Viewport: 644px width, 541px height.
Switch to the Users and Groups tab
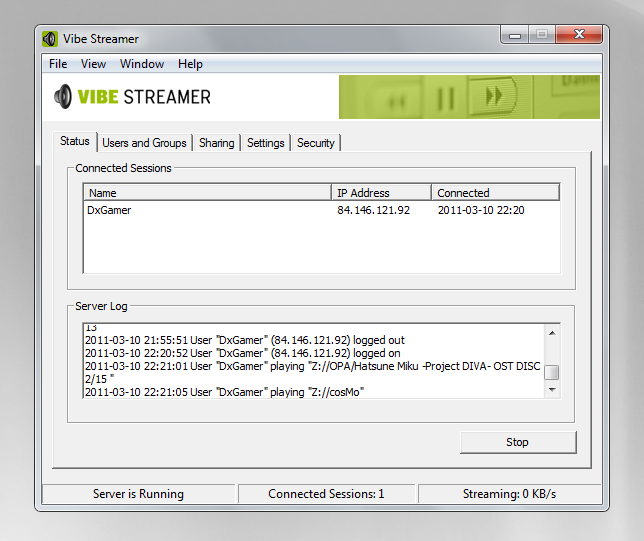(x=144, y=143)
